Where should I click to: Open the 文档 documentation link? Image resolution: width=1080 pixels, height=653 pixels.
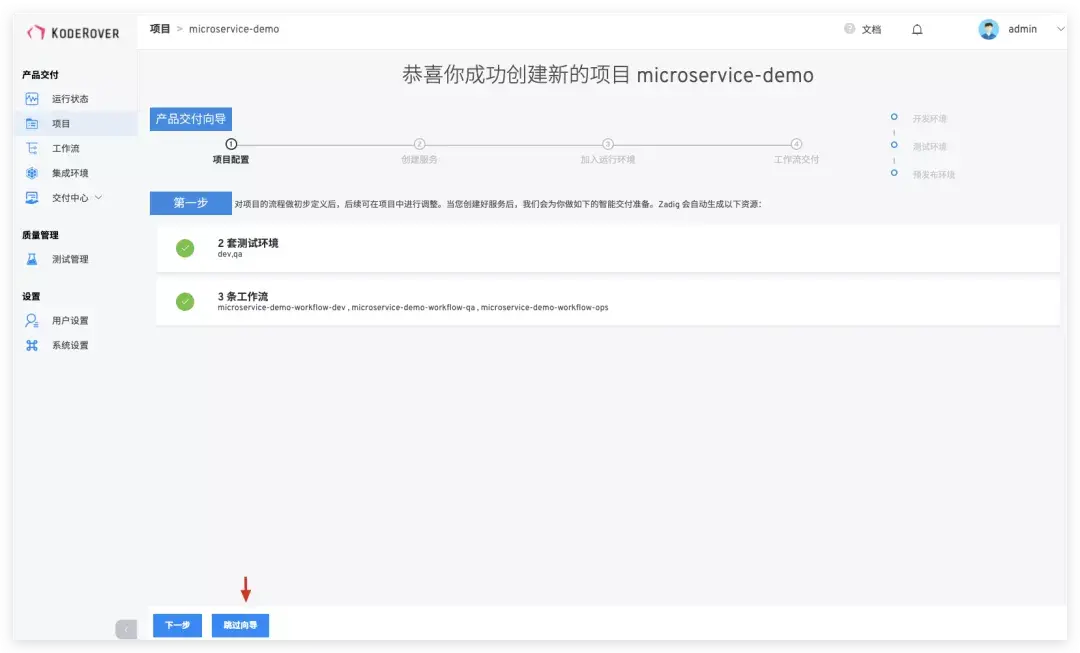(868, 29)
